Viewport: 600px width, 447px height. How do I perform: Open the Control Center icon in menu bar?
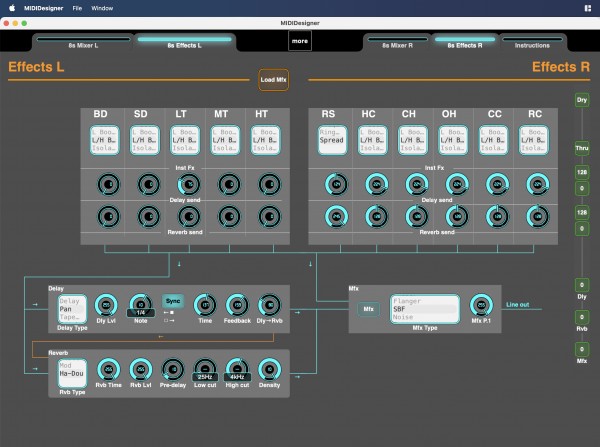[588, 8]
